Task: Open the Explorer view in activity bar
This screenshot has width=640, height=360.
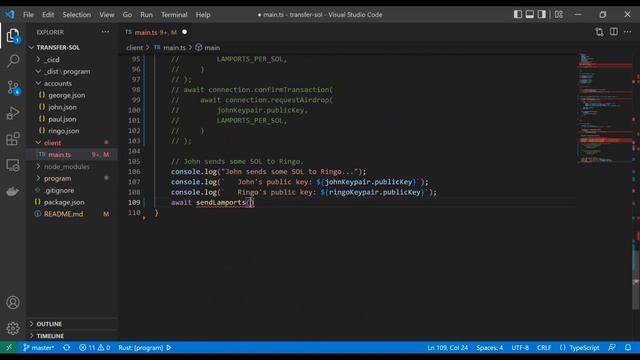Action: click(x=13, y=36)
